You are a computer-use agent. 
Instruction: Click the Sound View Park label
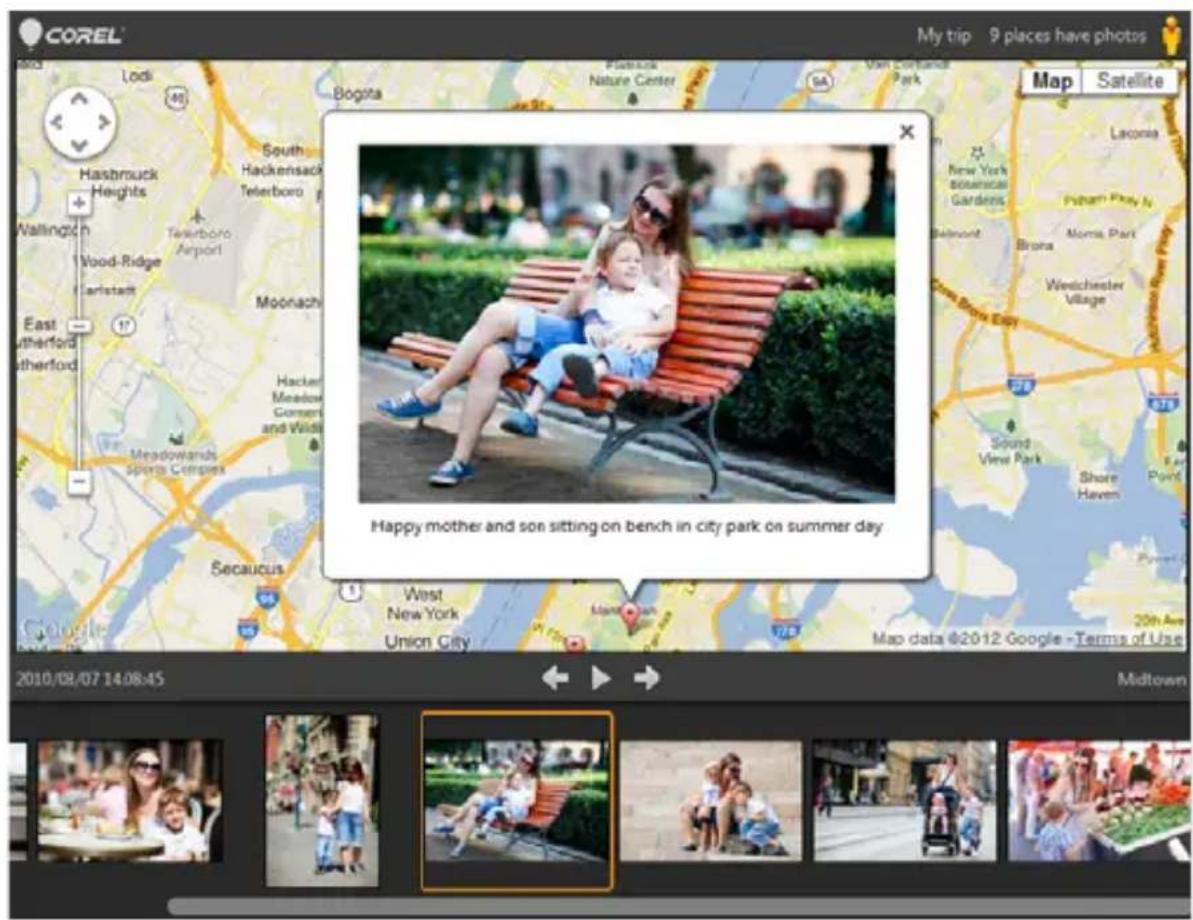pos(1010,450)
